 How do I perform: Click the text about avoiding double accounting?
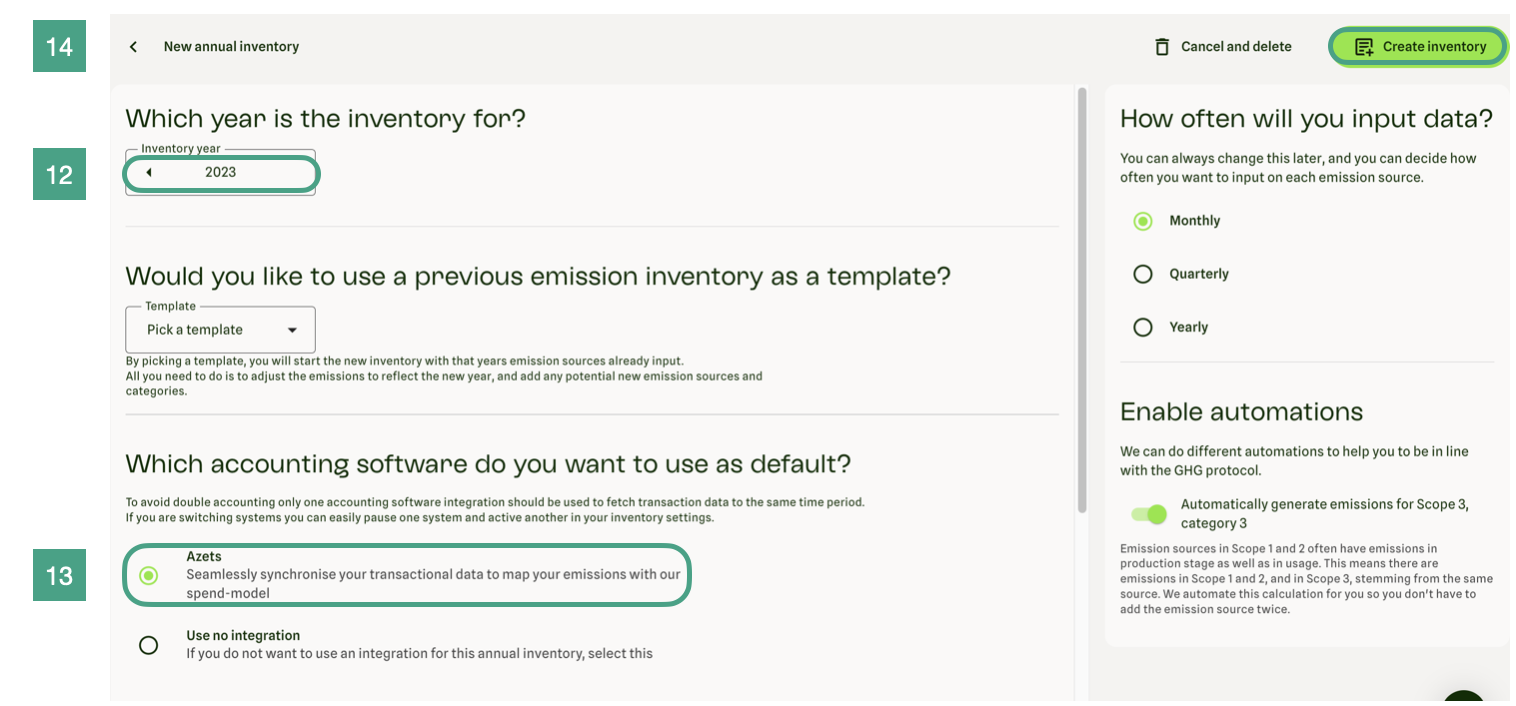[495, 510]
